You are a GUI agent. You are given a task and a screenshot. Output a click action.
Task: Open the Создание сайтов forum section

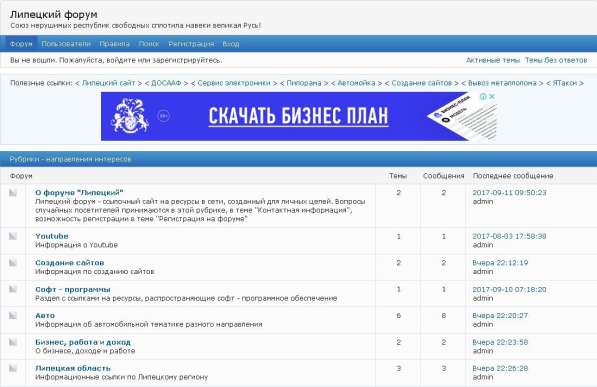tap(70, 263)
